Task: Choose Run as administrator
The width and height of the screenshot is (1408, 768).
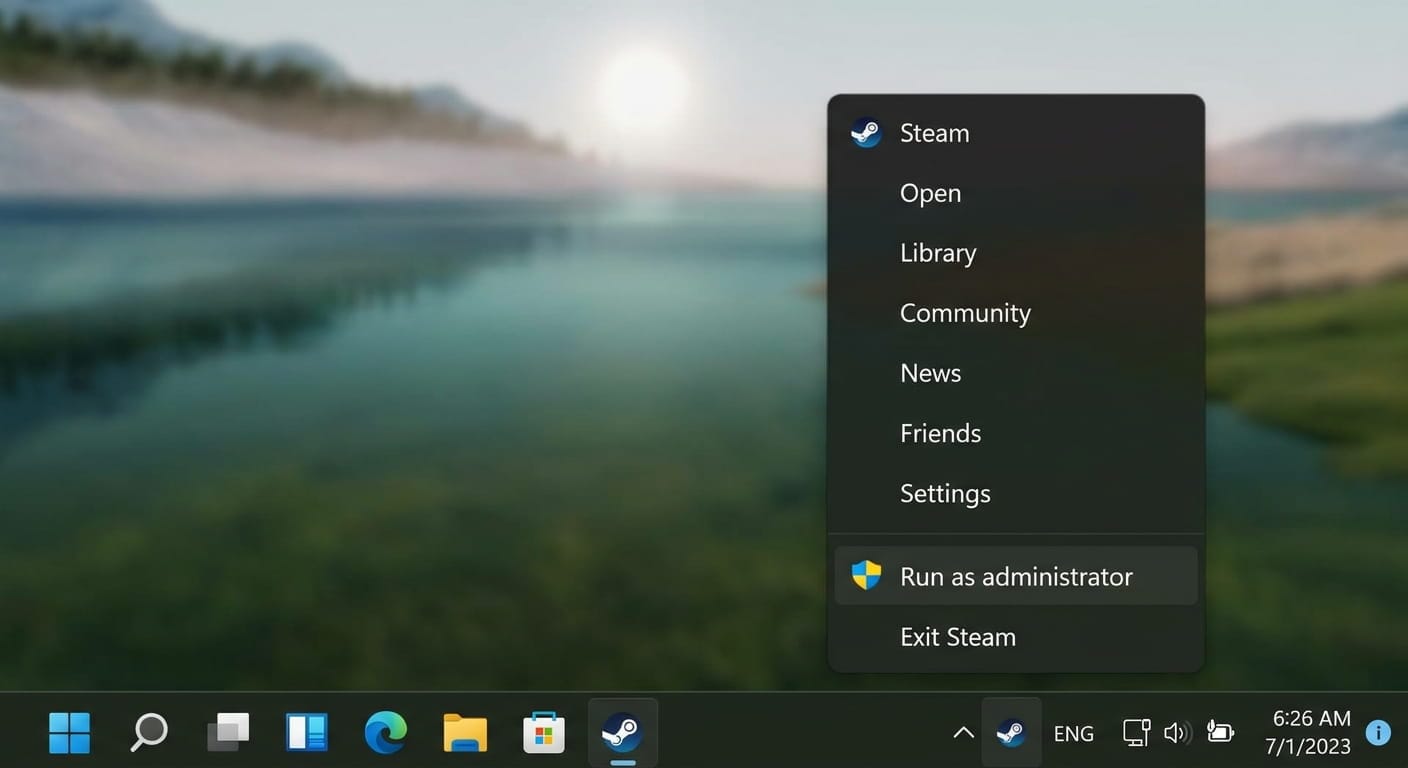Action: (1016, 576)
